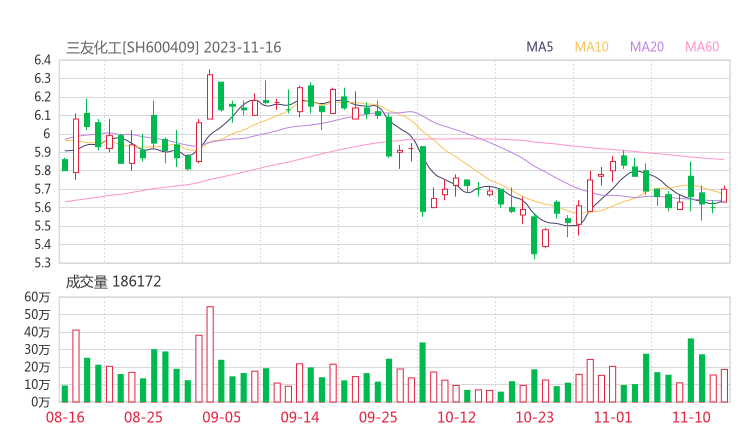The height and width of the screenshot is (440, 740).
Task: Select the red volume bar near 40万 after 08-16
Action: [x=76, y=366]
